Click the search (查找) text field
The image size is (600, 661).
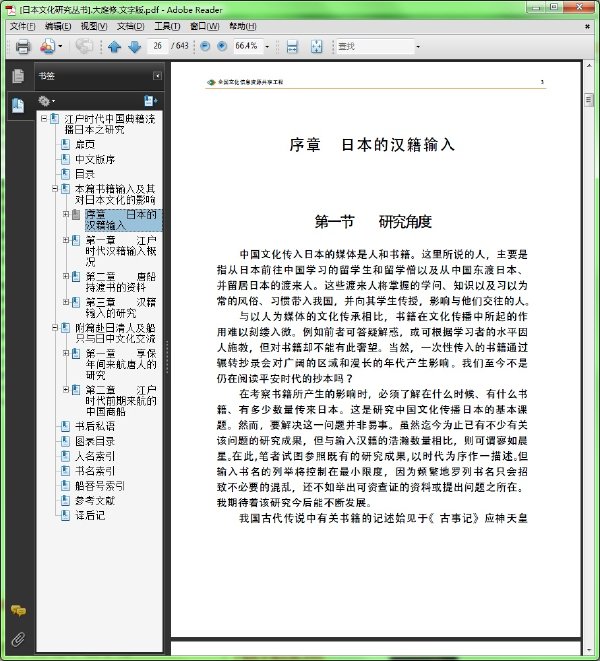(375, 46)
